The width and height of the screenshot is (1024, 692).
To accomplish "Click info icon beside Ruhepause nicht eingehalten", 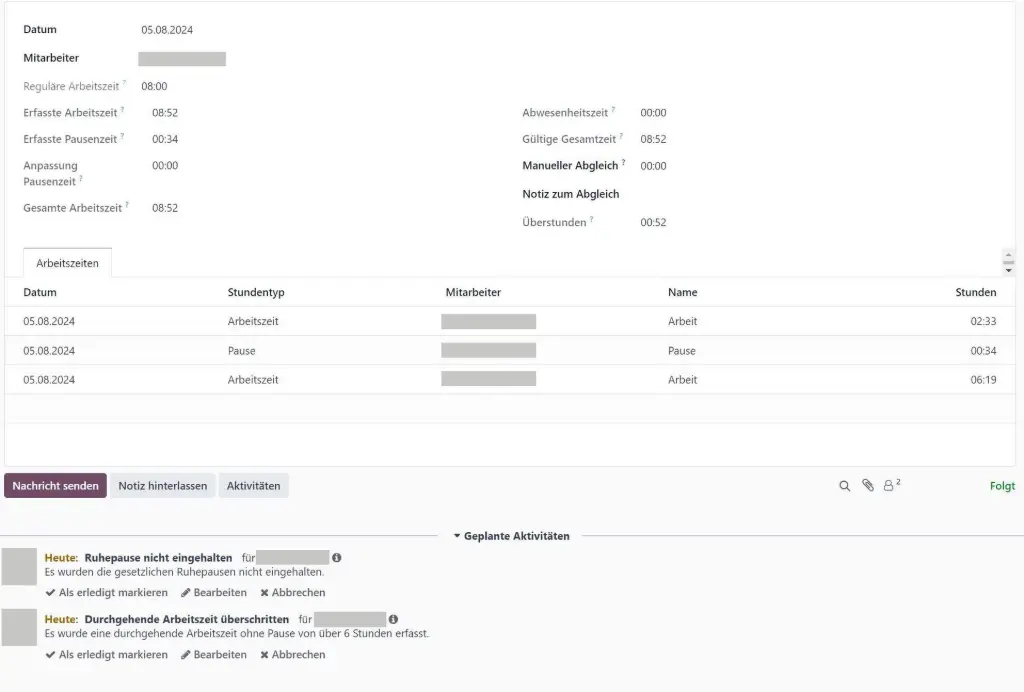I will click(x=337, y=558).
